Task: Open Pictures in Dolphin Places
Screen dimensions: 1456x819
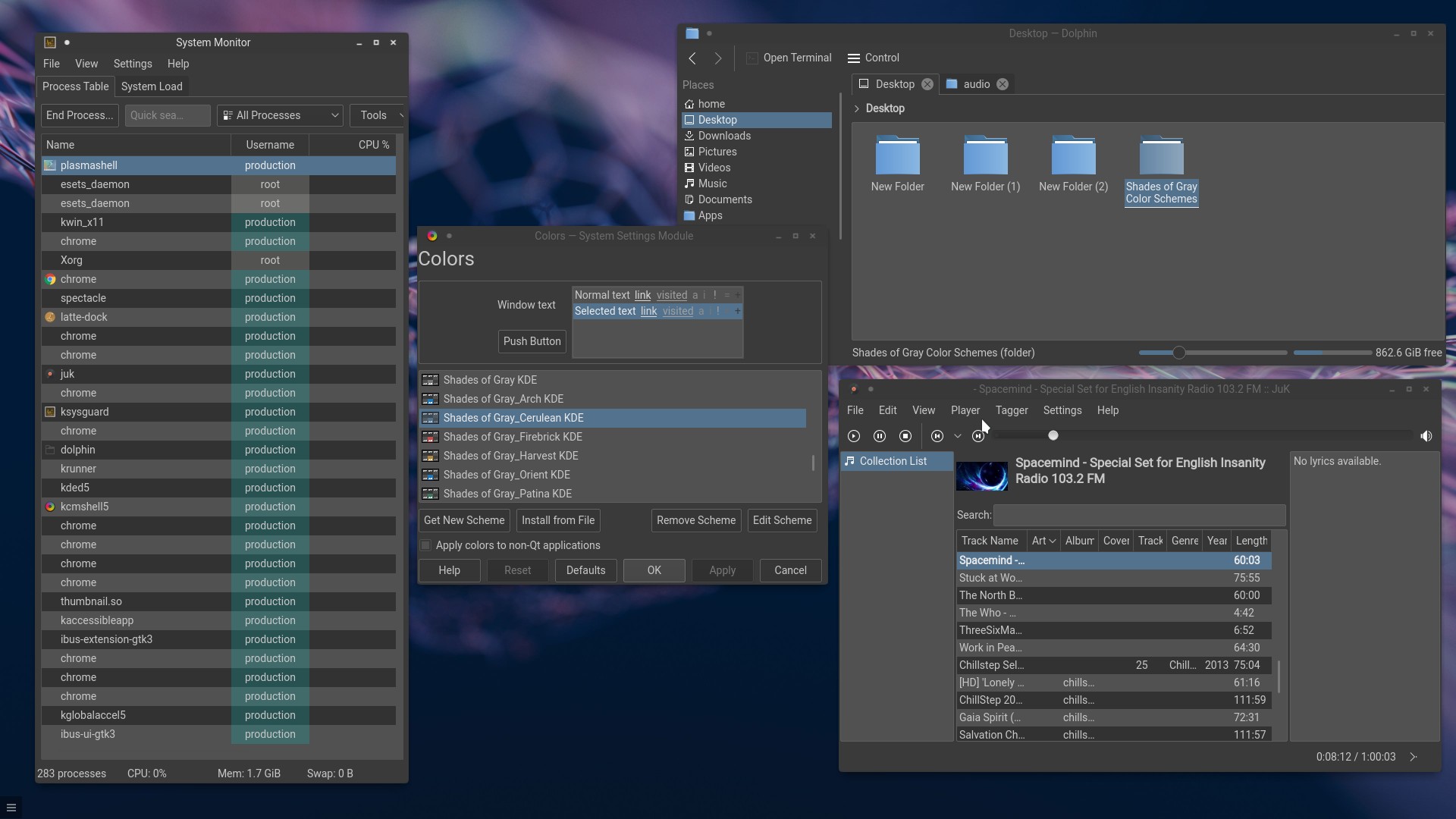Action: click(757, 152)
